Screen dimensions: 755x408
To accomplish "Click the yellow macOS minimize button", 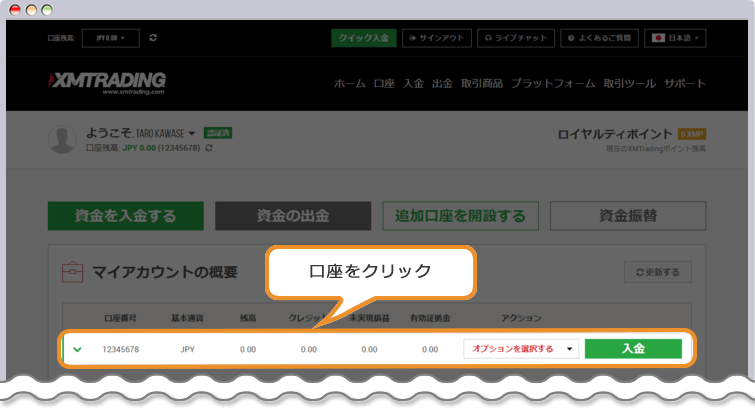I will (x=31, y=10).
